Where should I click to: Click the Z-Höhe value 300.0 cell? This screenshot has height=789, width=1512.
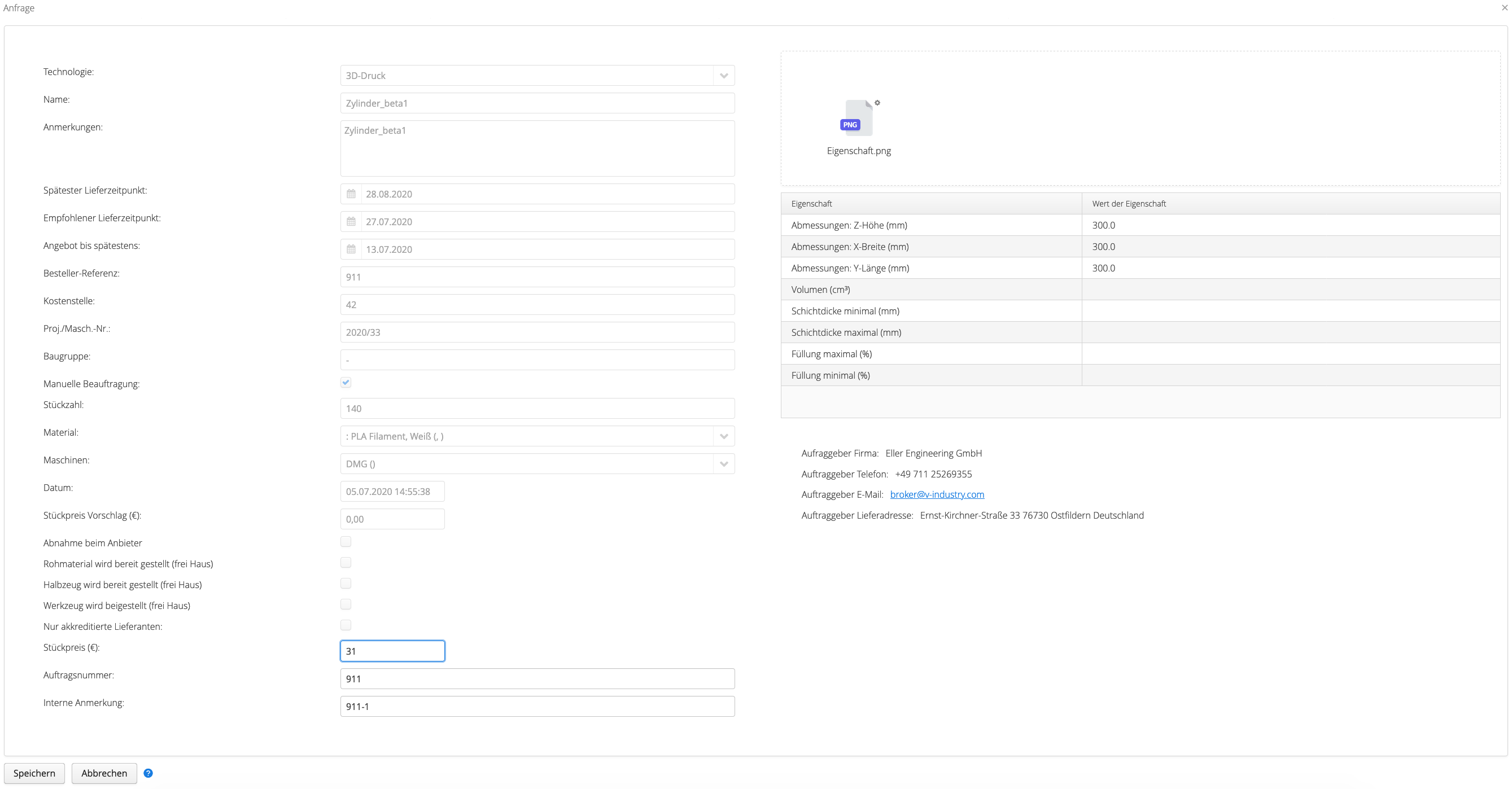[x=1291, y=225]
